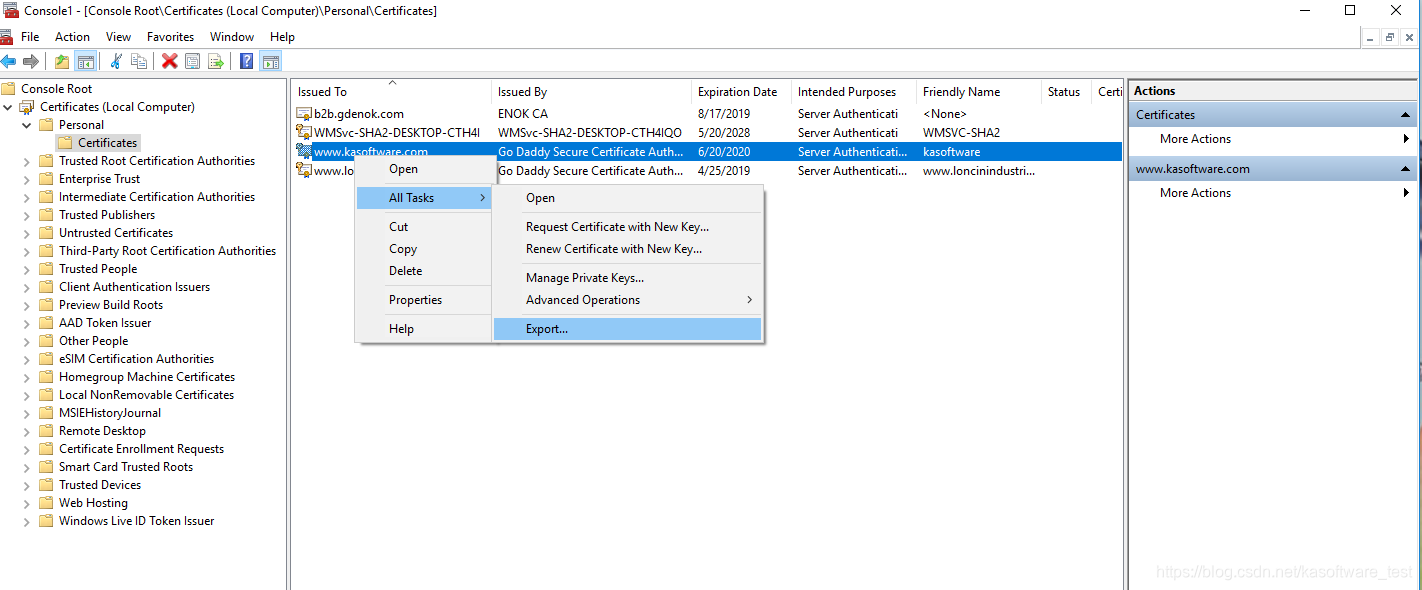Image resolution: width=1422 pixels, height=590 pixels.
Task: Click the Other People folder icon
Action: tap(46, 341)
